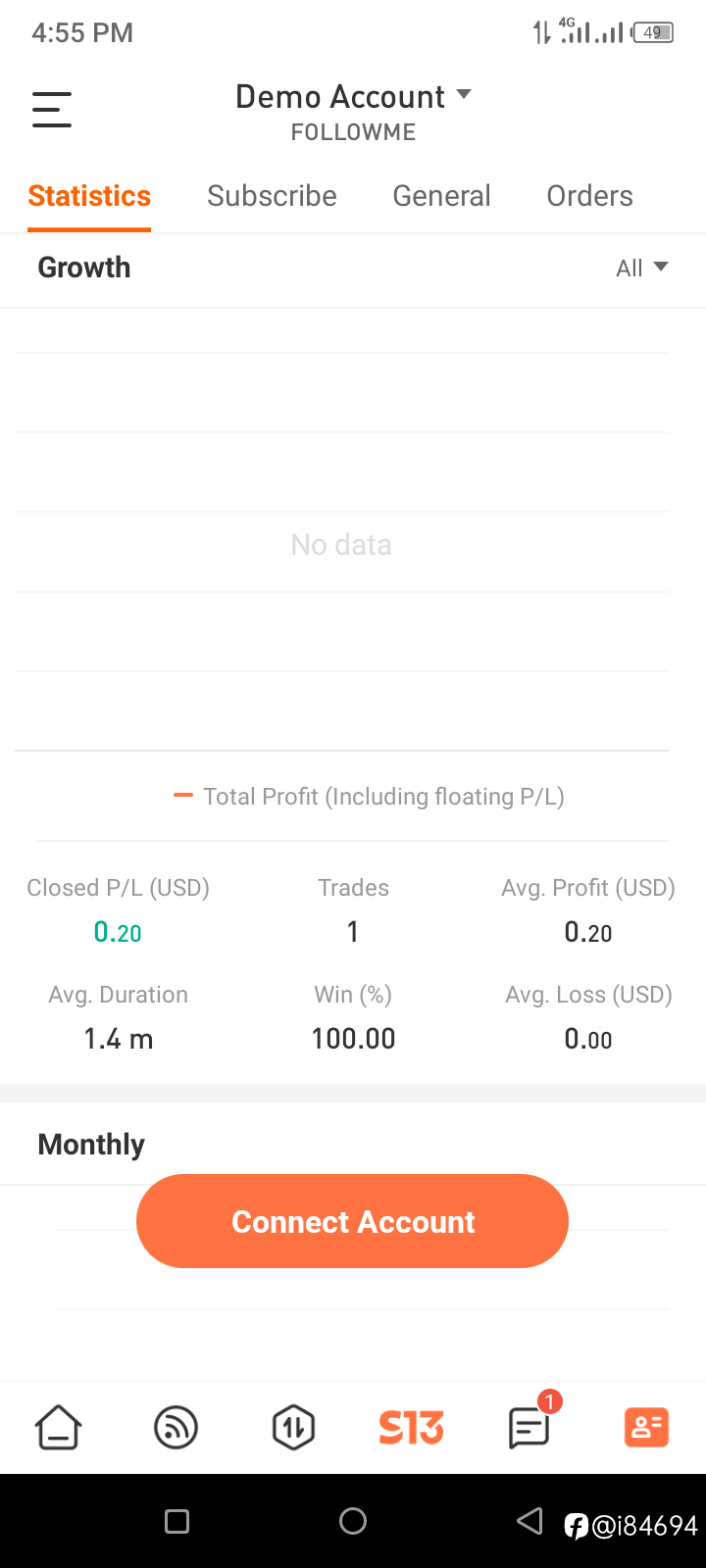Open the orange profile card icon
706x1568 pixels.
tap(646, 1428)
